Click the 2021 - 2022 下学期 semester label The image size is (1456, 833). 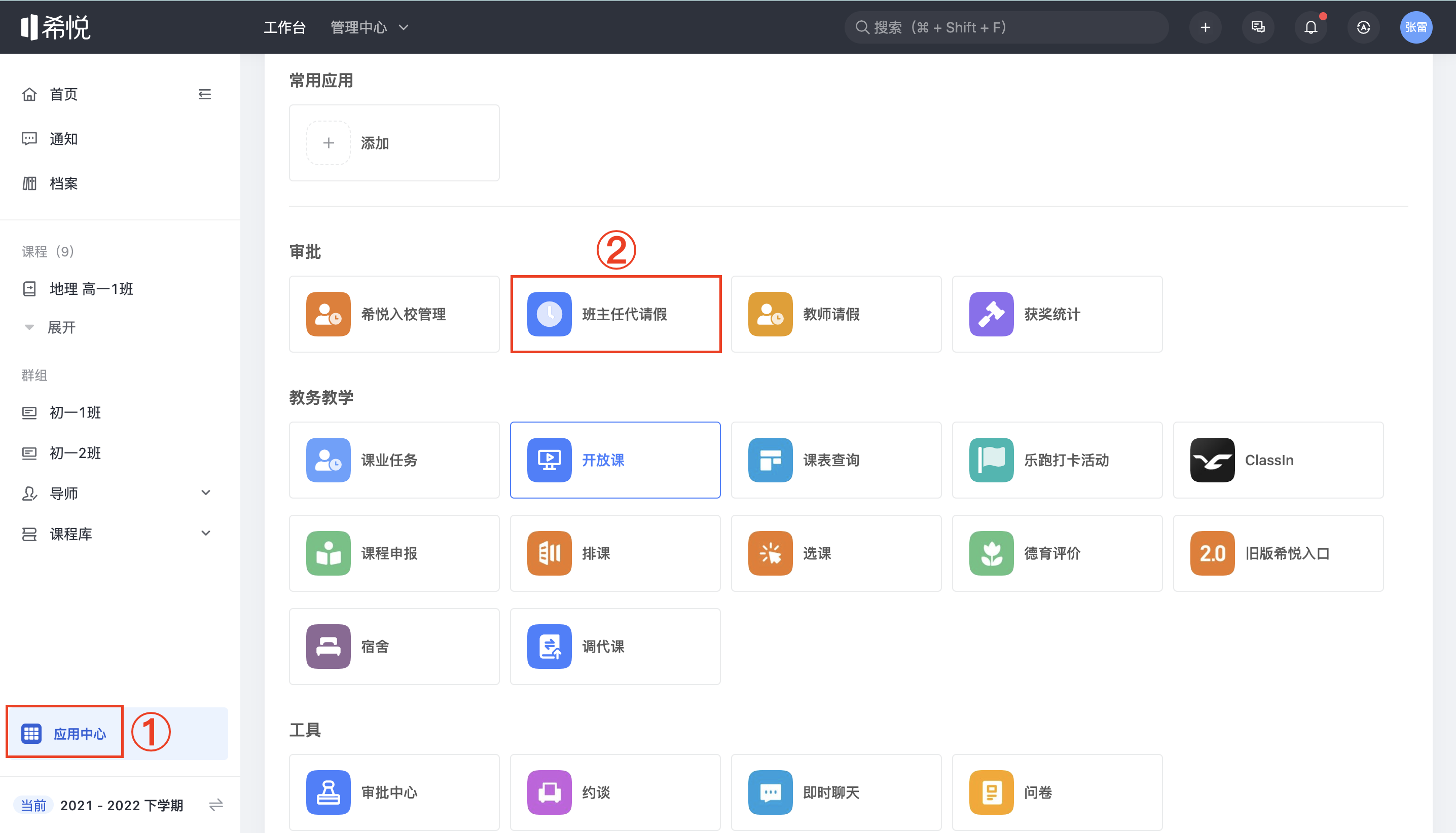coord(121,806)
